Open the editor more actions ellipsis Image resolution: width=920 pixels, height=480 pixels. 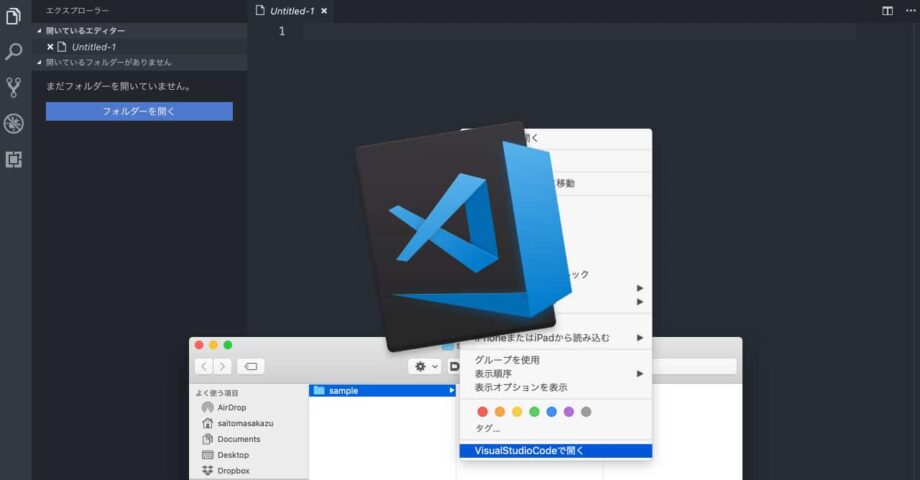click(910, 11)
